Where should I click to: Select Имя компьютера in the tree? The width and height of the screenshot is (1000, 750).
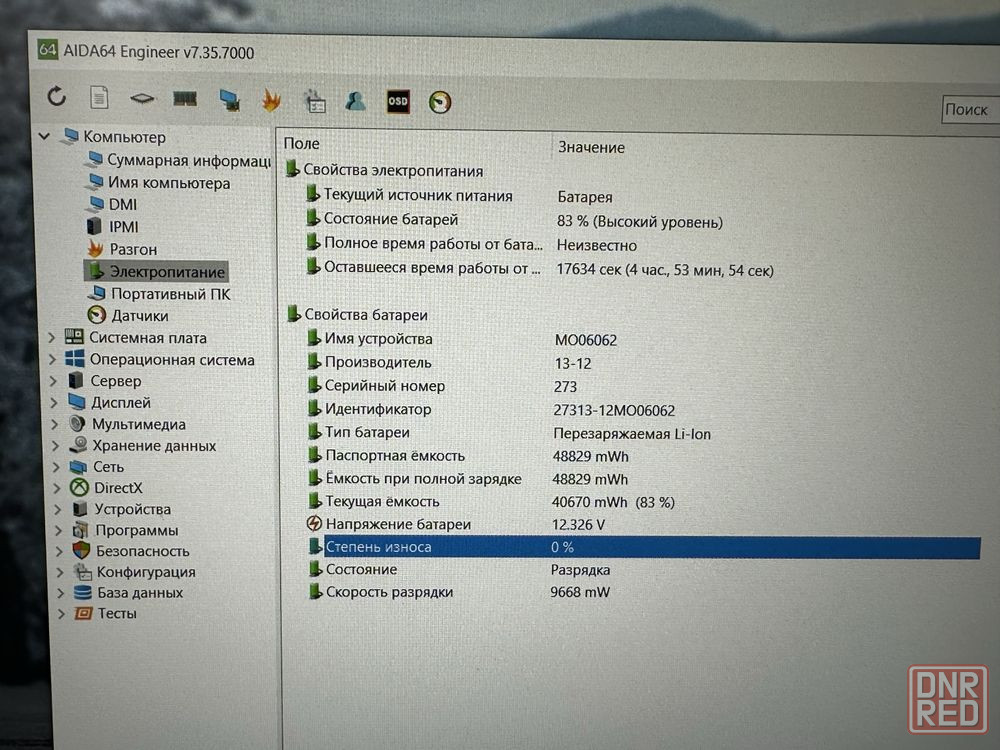159,182
